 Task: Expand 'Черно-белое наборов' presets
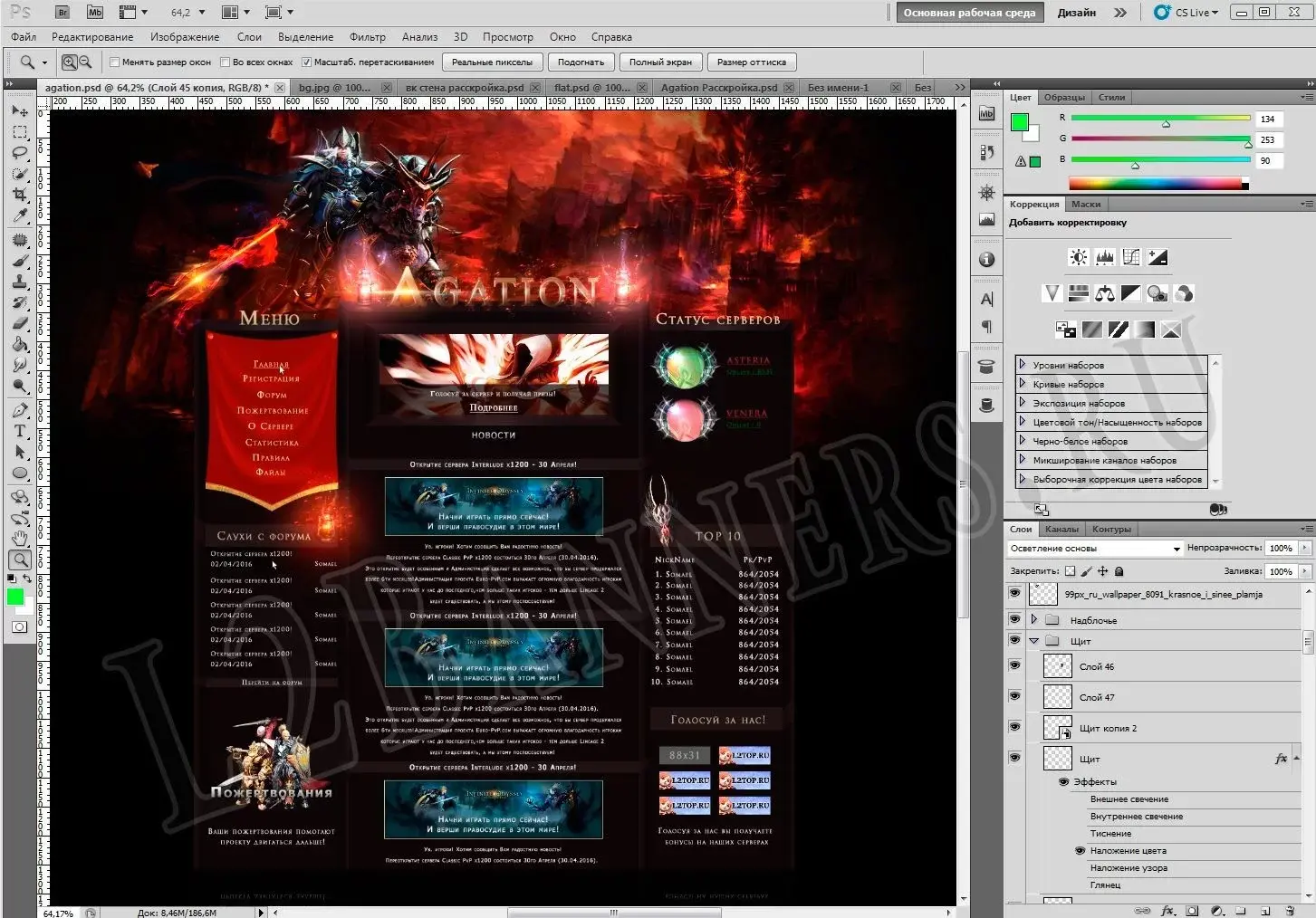tap(1023, 440)
